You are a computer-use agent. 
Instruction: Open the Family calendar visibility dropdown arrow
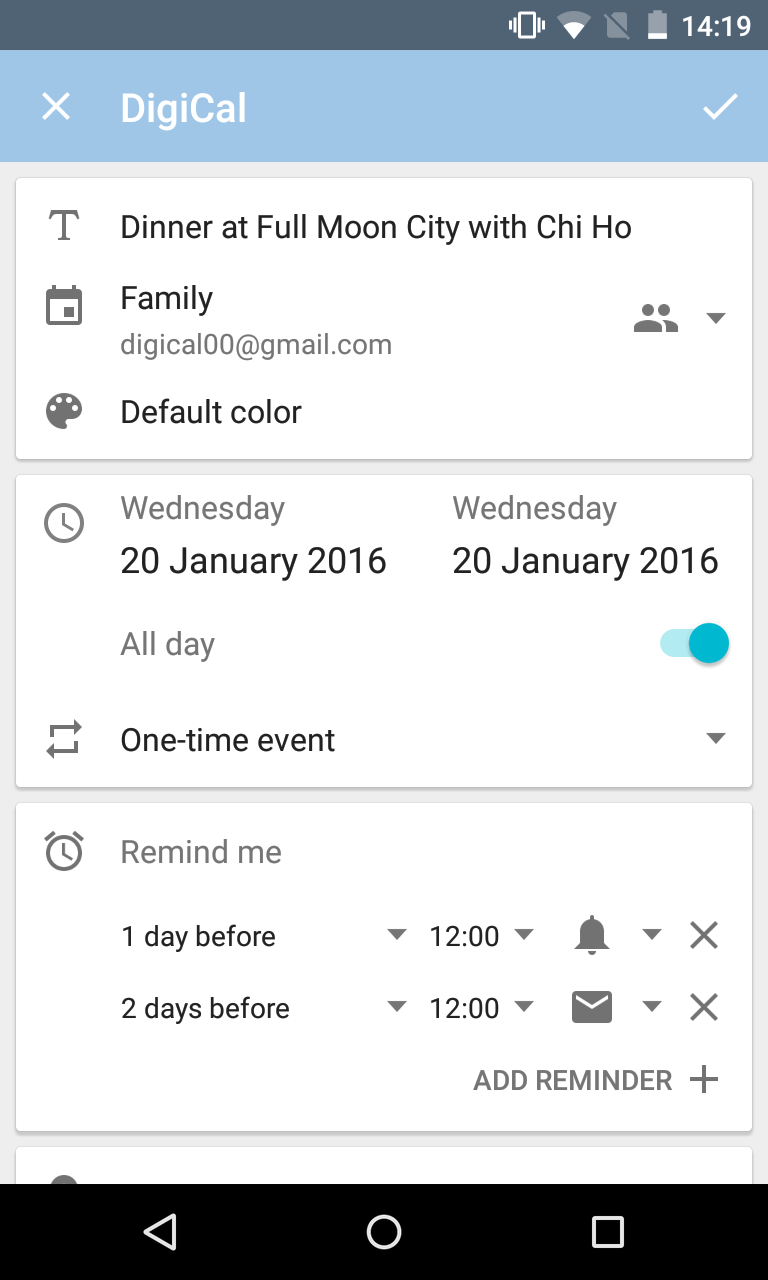click(715, 319)
